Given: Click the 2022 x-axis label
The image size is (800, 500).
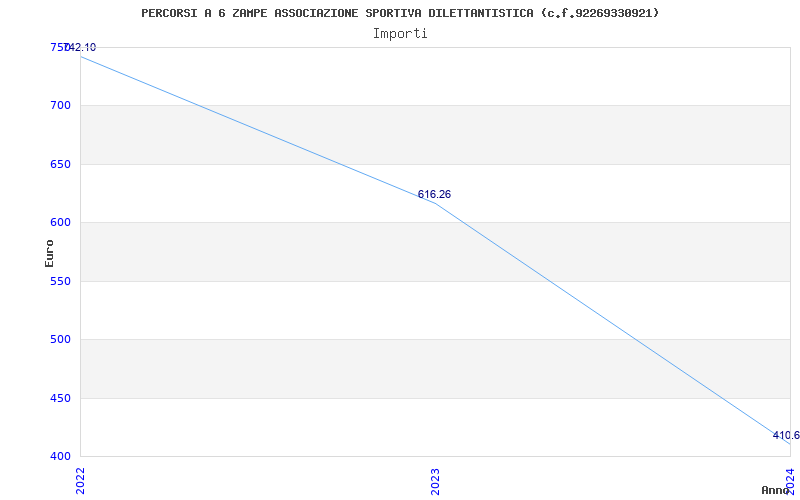Looking at the screenshot, I should pyautogui.click(x=81, y=481).
